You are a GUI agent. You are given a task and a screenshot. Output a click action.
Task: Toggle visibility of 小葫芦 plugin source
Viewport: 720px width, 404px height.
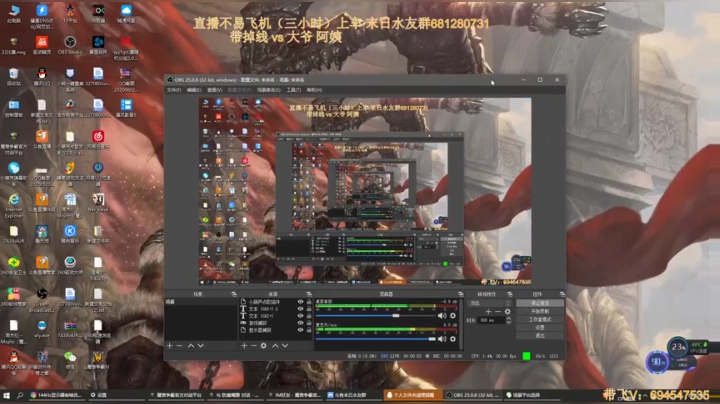[300, 302]
